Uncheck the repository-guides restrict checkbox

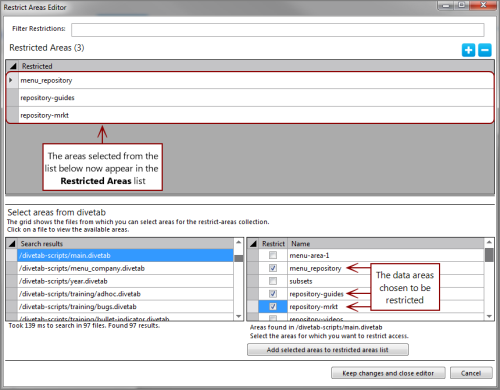point(273,294)
